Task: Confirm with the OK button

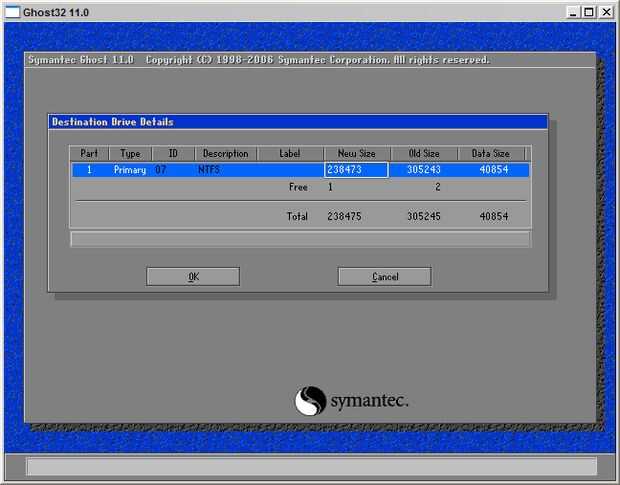Action: 193,276
